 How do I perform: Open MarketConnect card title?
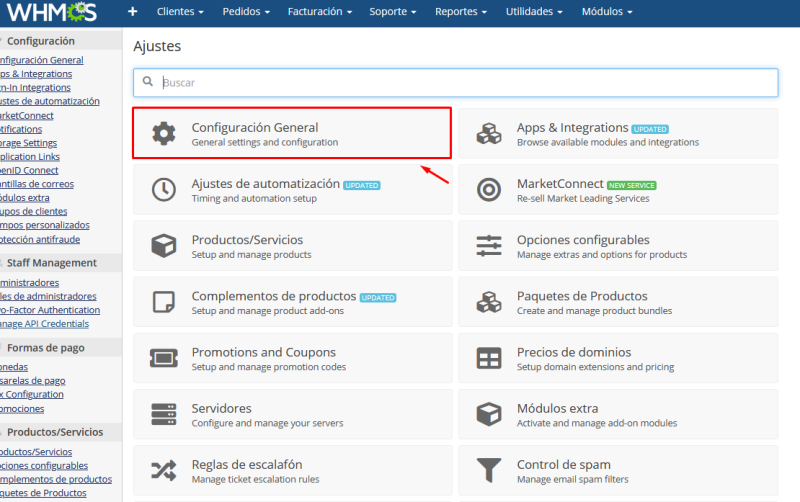click(x=560, y=184)
